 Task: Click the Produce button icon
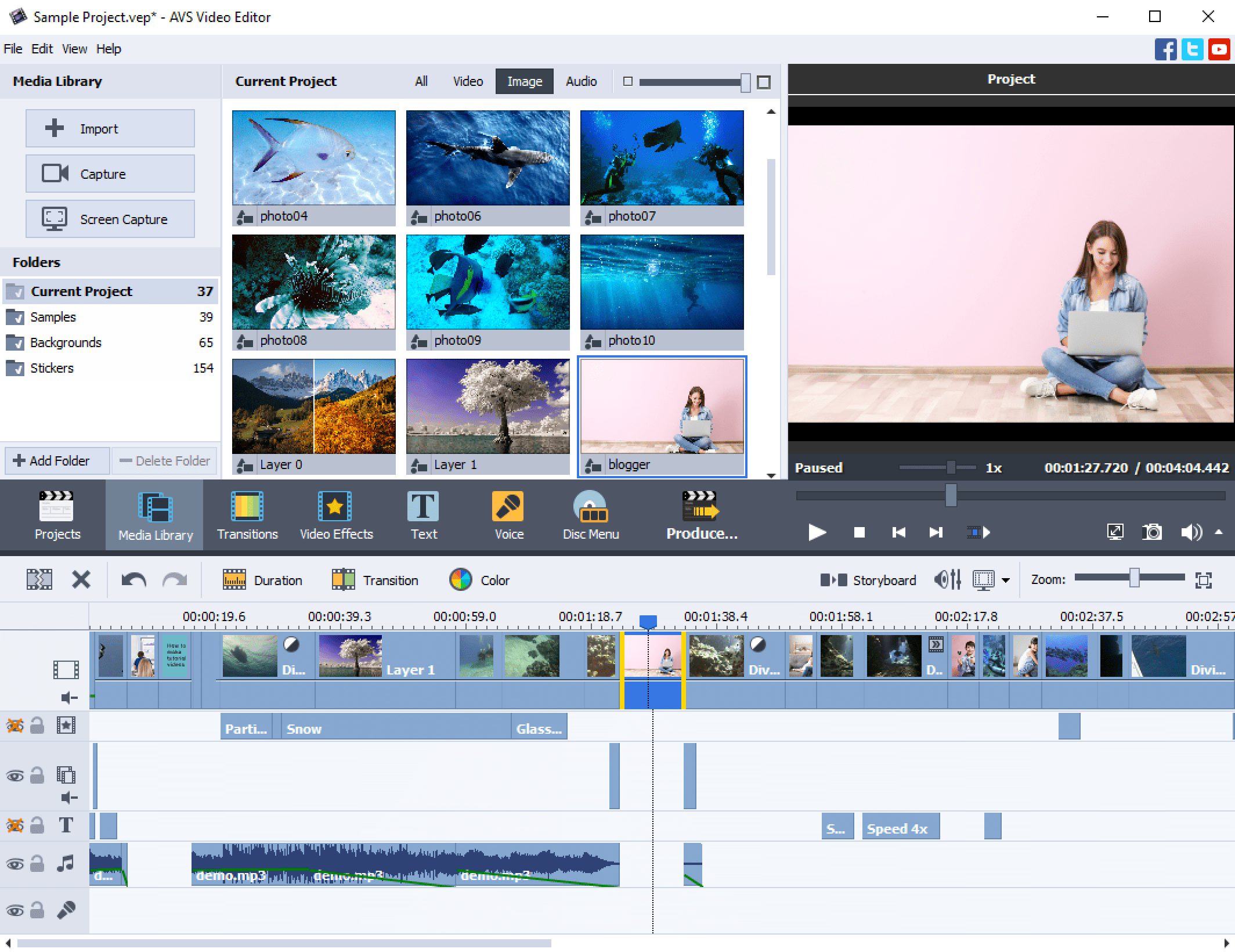[x=700, y=511]
